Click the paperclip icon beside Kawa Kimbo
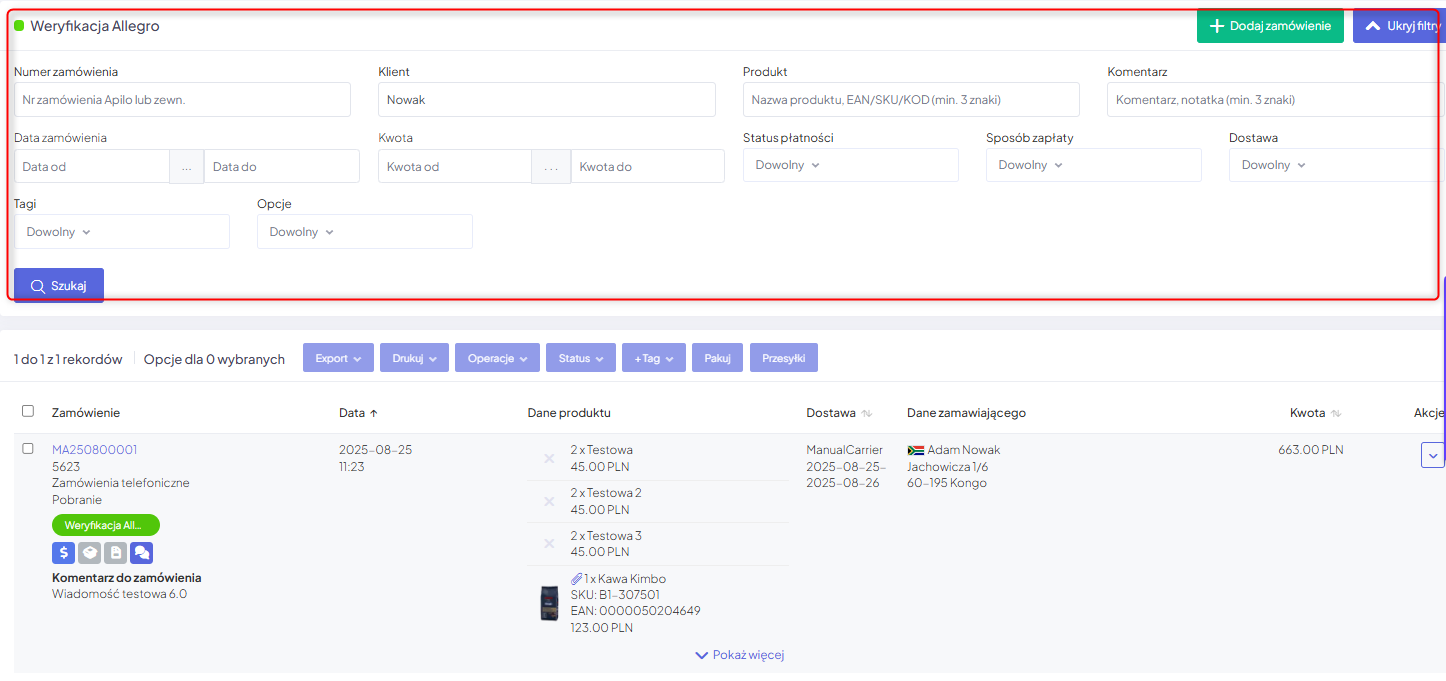This screenshot has width=1446, height=681. click(576, 579)
